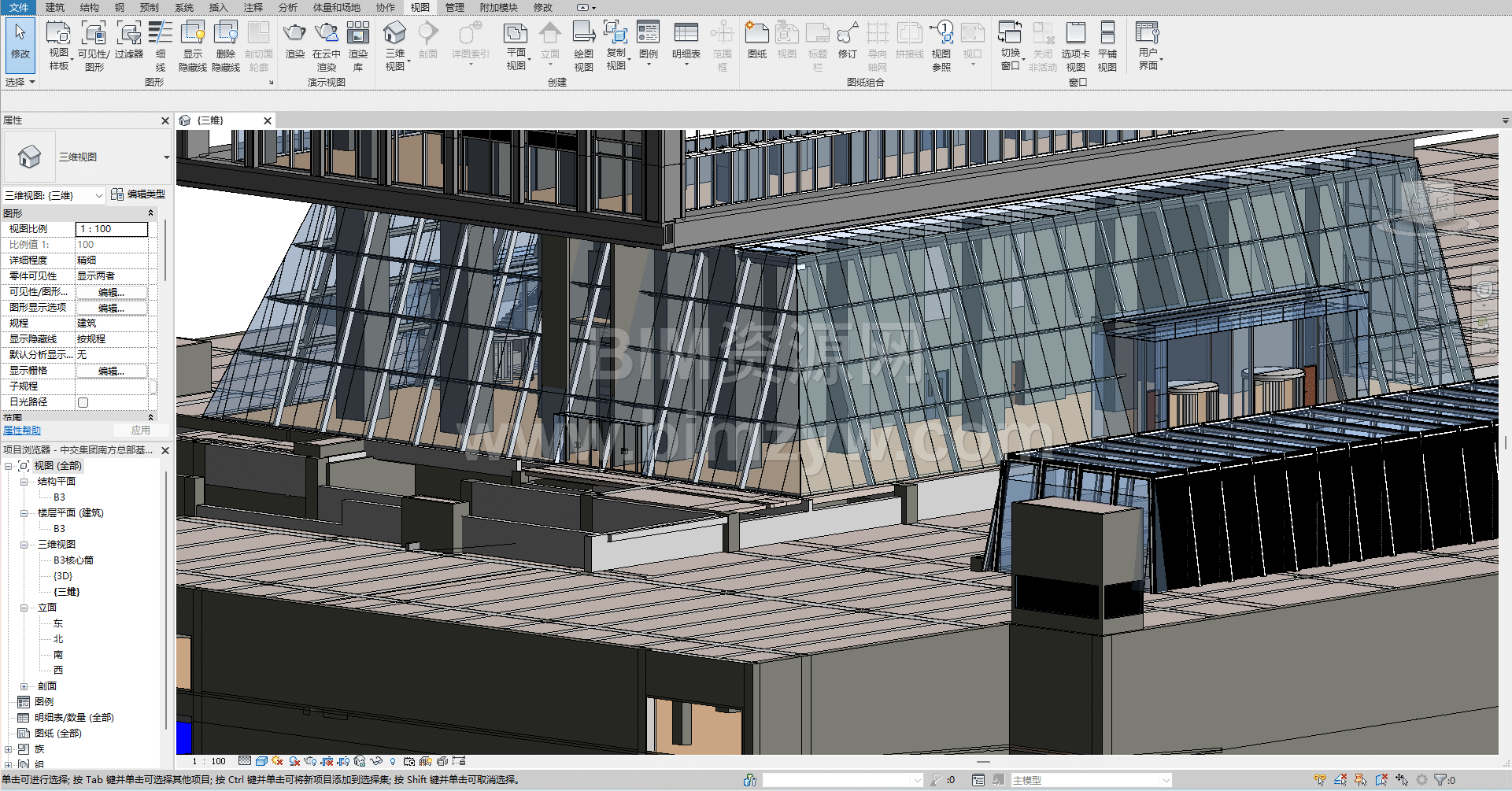This screenshot has width=1512, height=791.
Task: Collapse the 立面 tree node
Action: pos(24,608)
